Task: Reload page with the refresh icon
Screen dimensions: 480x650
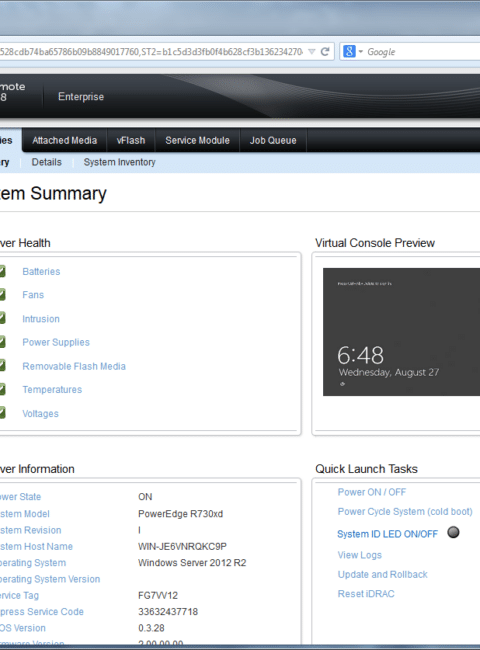Action: [x=325, y=51]
